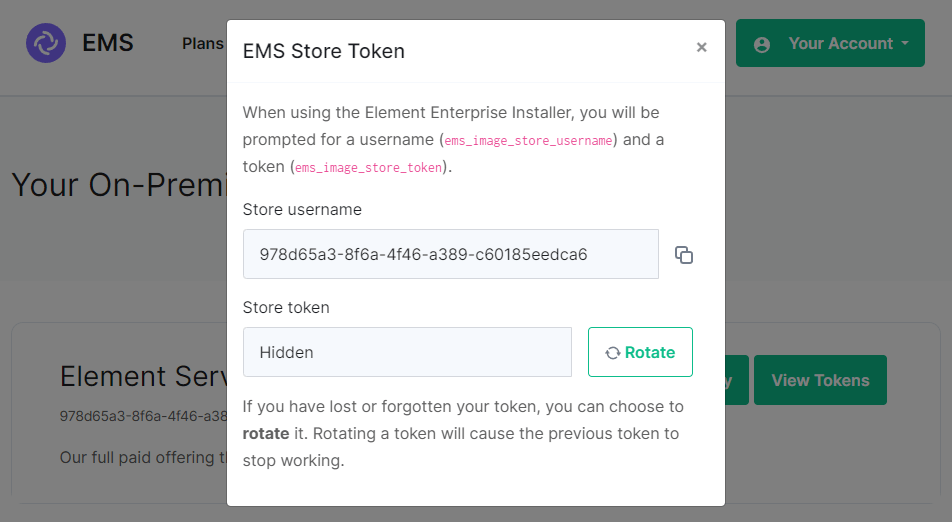Click the Store username label
Viewport: 952px width, 522px height.
point(302,209)
